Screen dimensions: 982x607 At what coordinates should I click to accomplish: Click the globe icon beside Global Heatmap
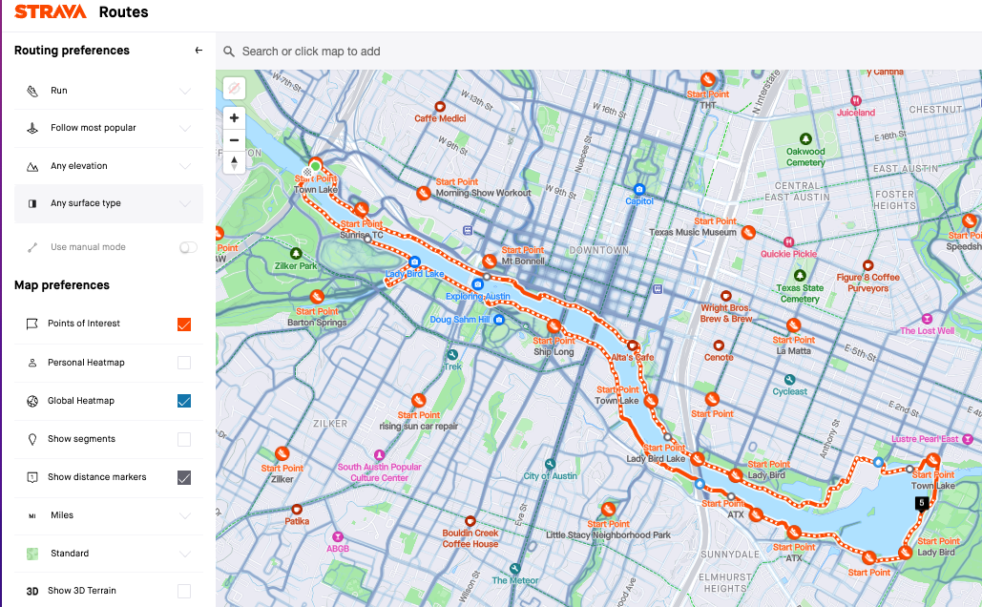tap(32, 400)
